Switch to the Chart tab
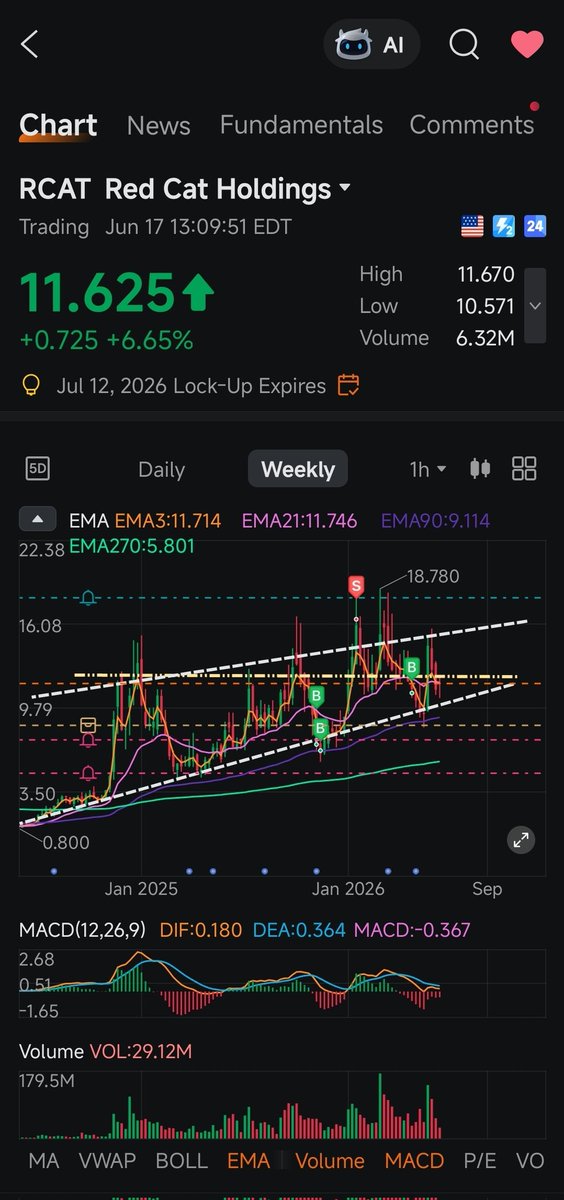 pos(58,125)
